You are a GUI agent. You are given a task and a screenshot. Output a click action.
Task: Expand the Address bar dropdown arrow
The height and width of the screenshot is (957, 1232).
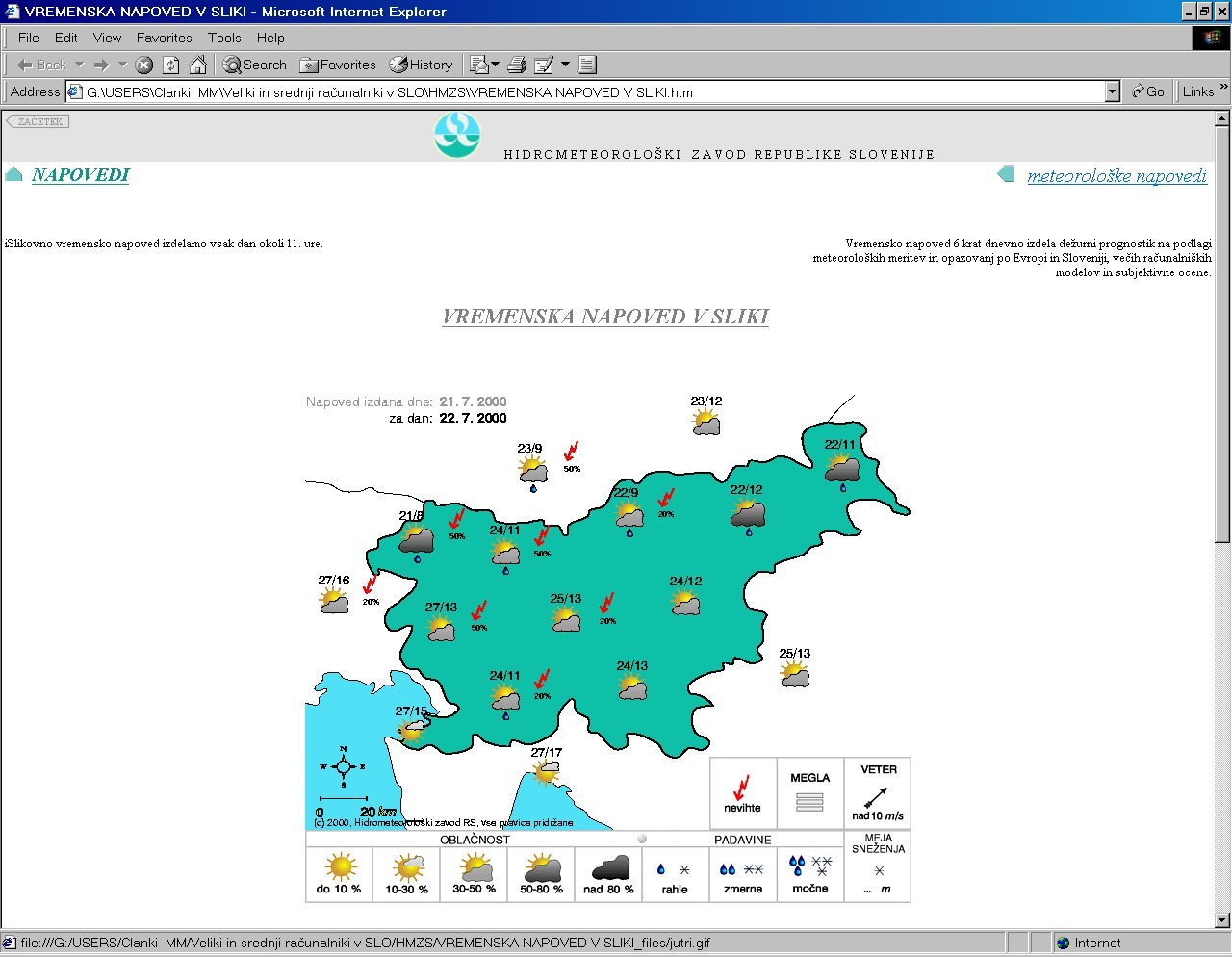pos(1113,92)
